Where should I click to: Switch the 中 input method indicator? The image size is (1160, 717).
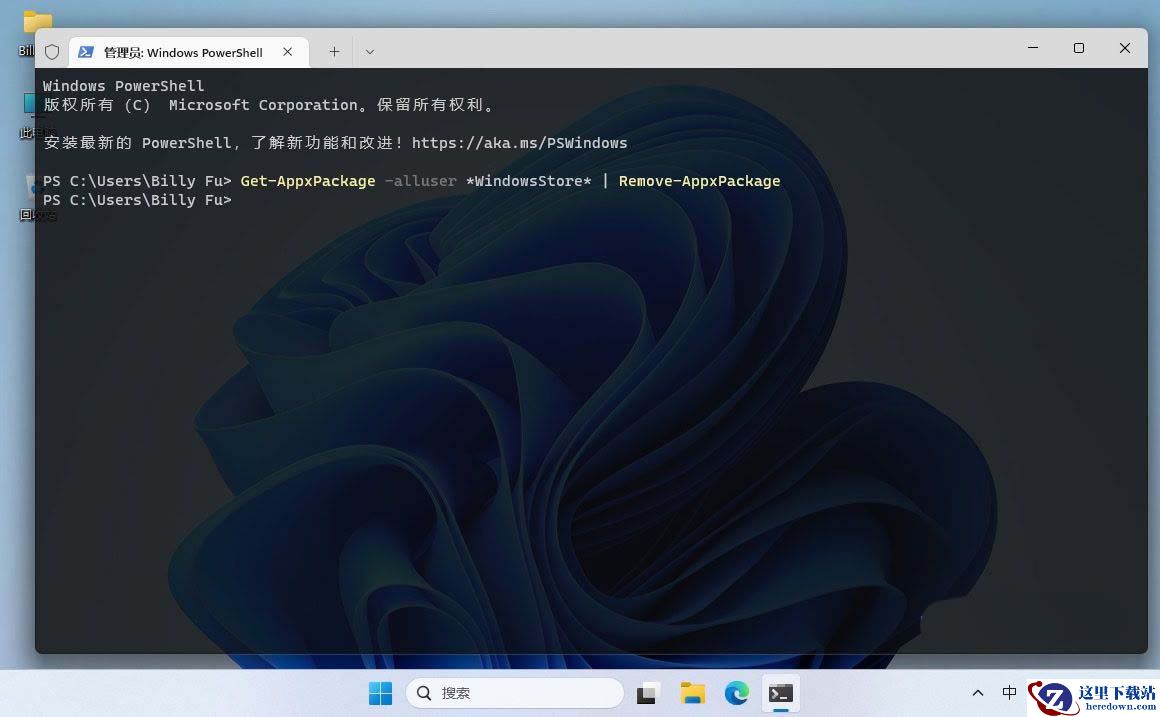click(x=1009, y=693)
